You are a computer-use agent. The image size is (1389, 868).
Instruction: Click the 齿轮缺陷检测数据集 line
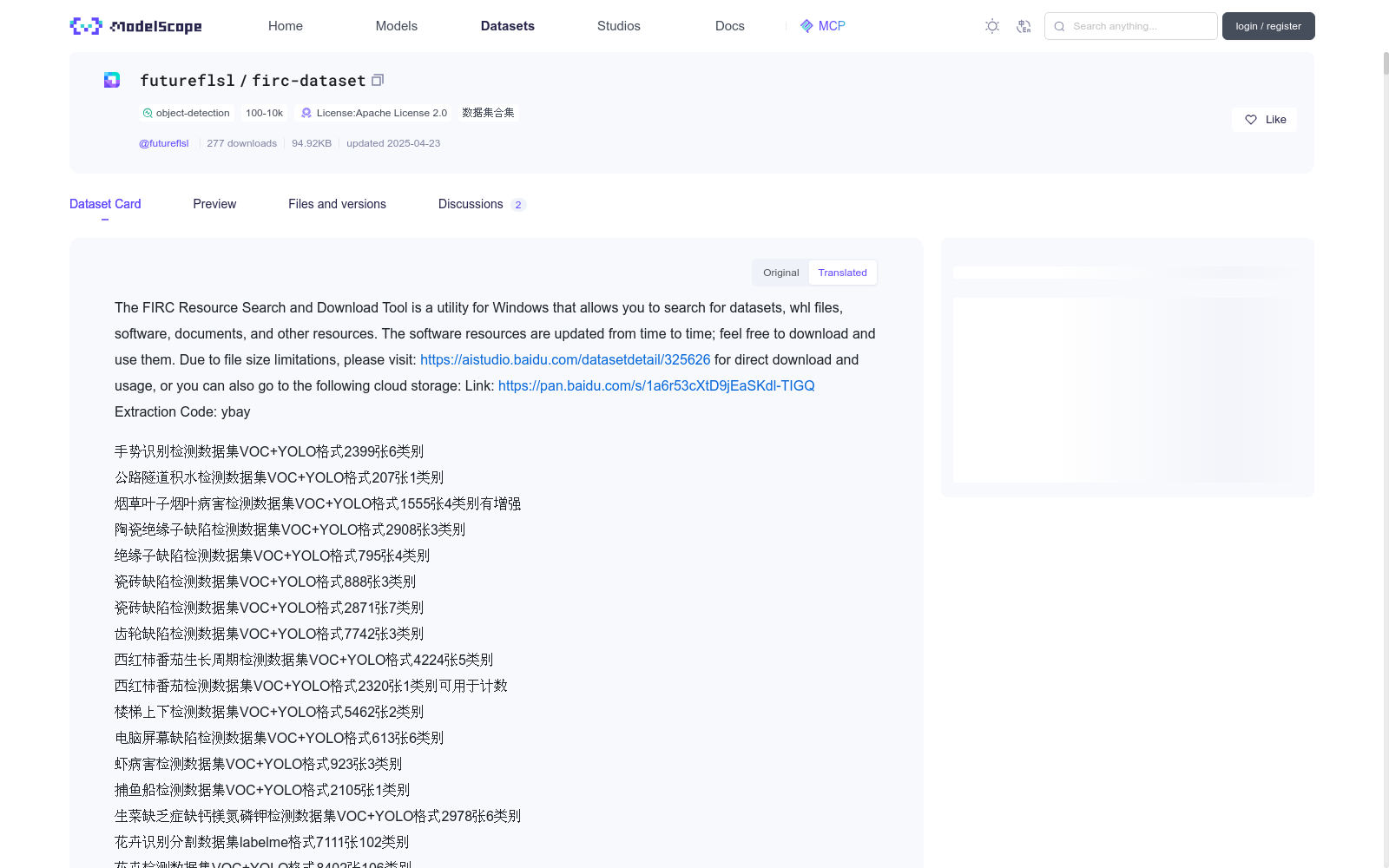pyautogui.click(x=269, y=634)
